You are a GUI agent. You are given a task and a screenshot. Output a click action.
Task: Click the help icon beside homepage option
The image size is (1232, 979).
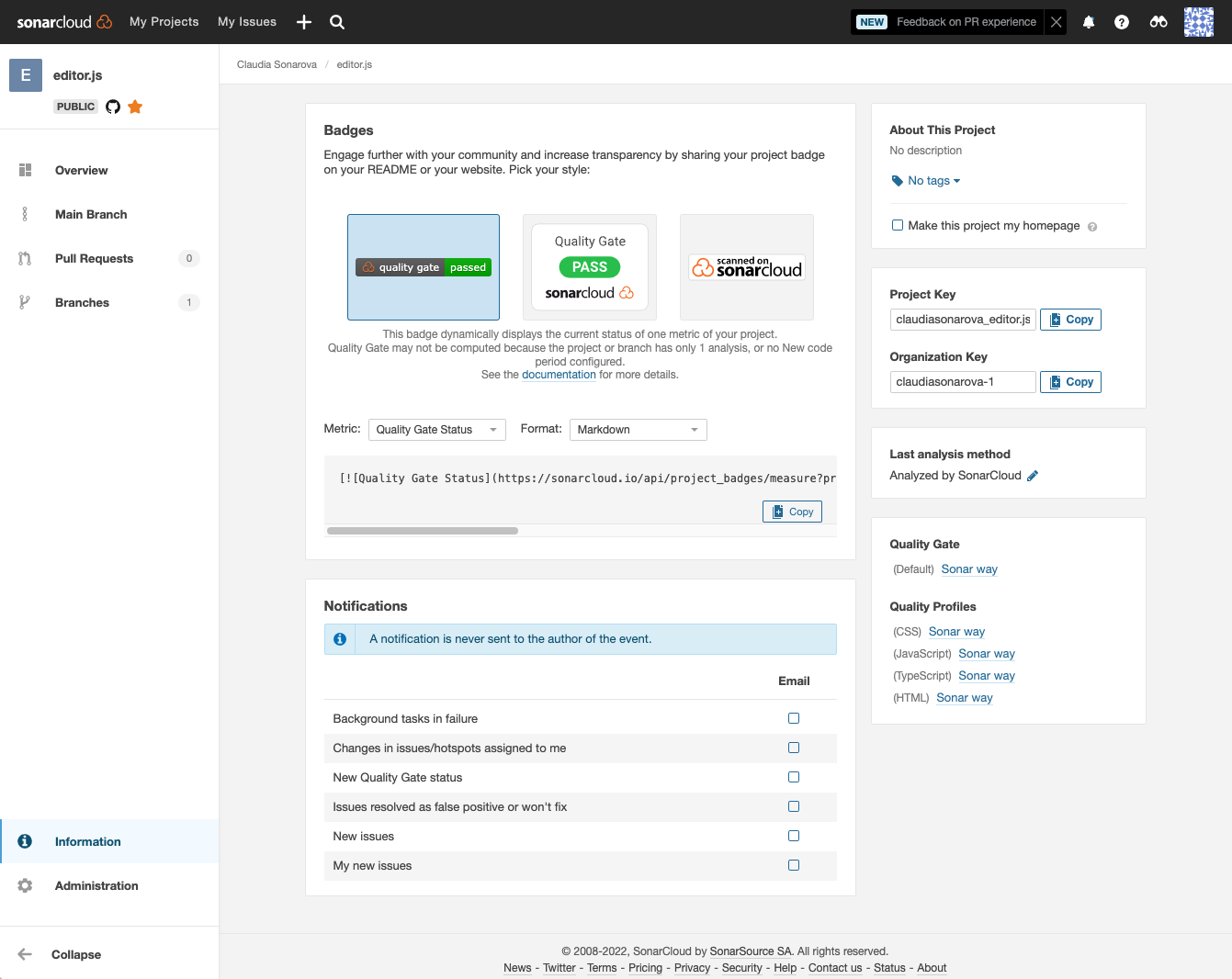(x=1092, y=227)
